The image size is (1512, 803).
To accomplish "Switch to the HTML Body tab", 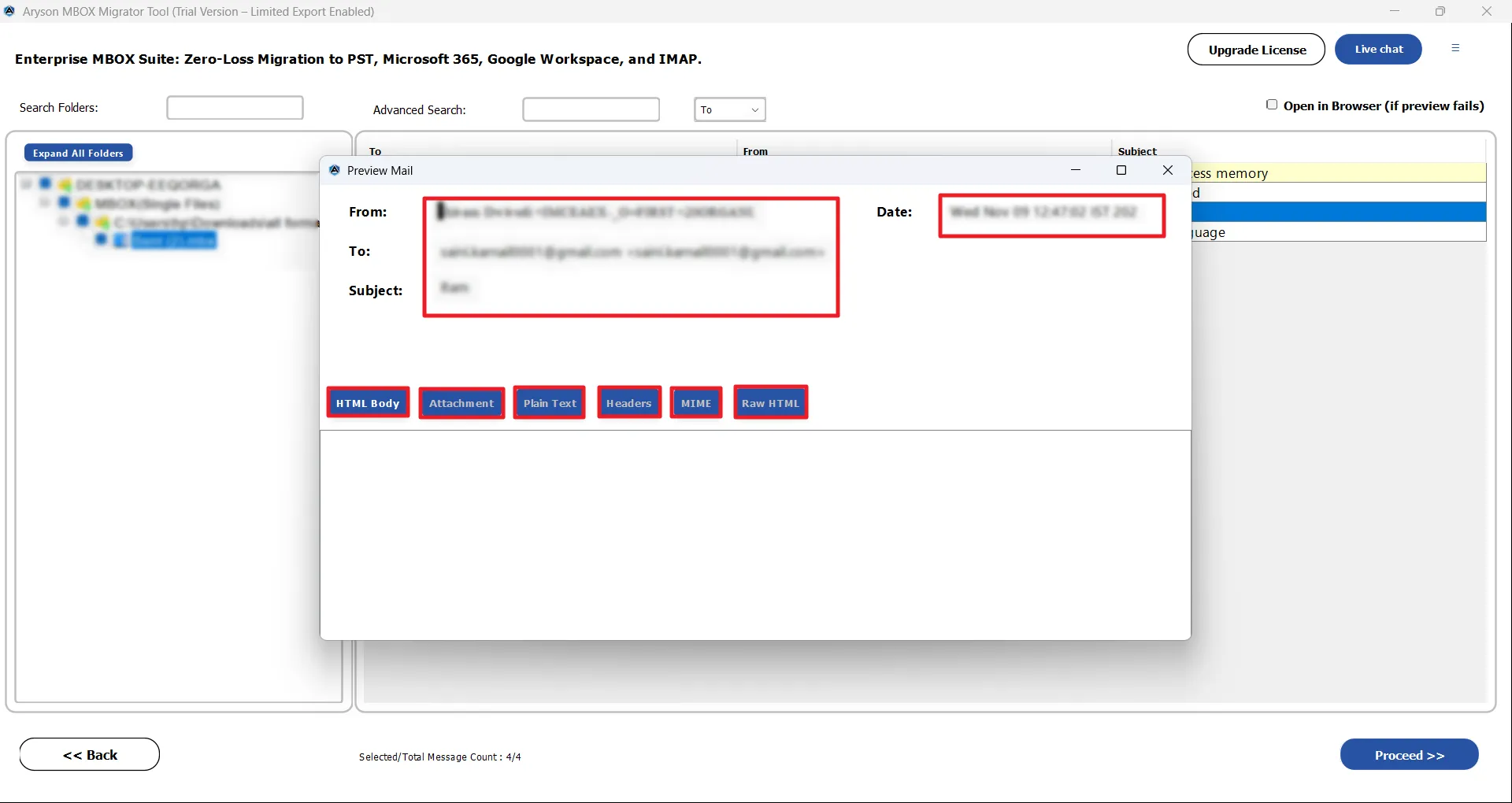I will click(x=368, y=403).
